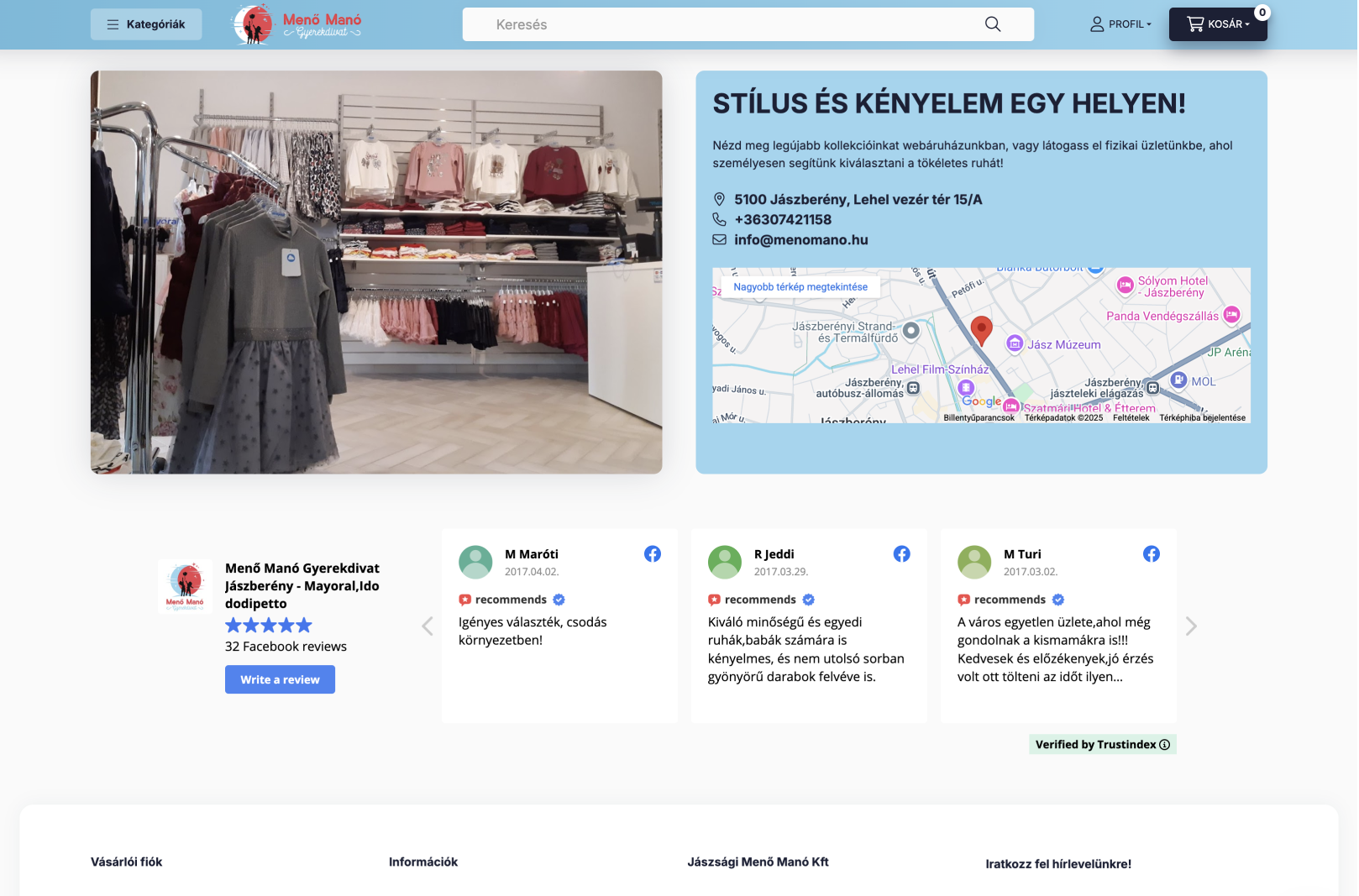Open Nagyobb térkép megtekintése link
This screenshot has width=1359, height=896.
[800, 287]
